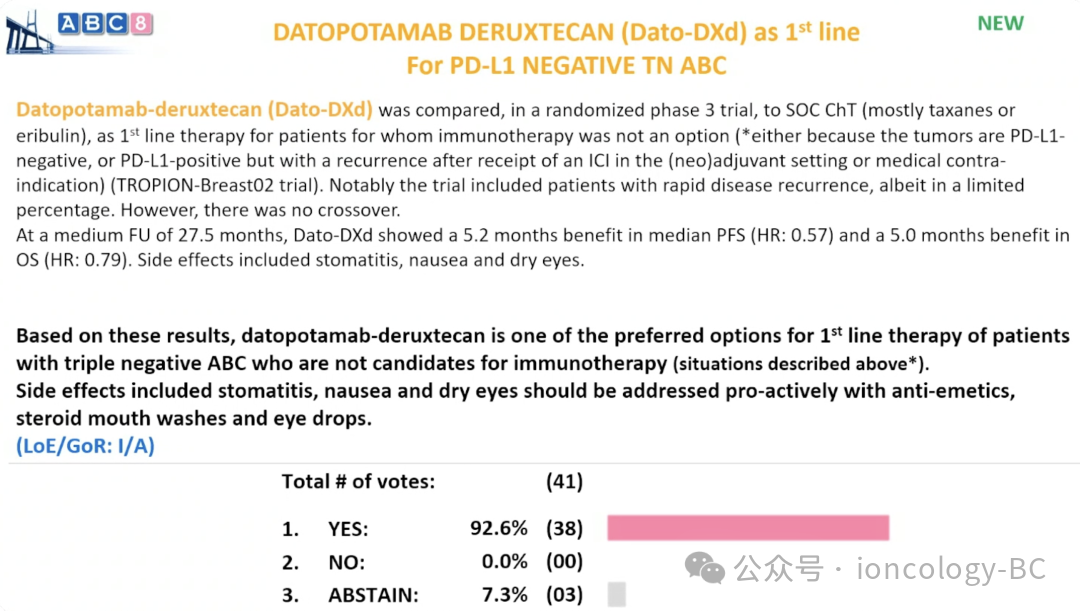This screenshot has height=611, width=1080.
Task: Click the ABC8 logo in the corner
Action: coord(107,24)
